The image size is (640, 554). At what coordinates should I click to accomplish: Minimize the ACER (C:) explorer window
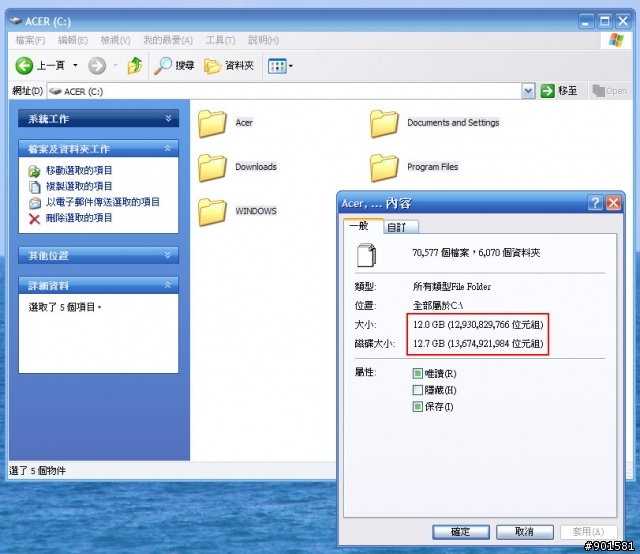tap(585, 21)
